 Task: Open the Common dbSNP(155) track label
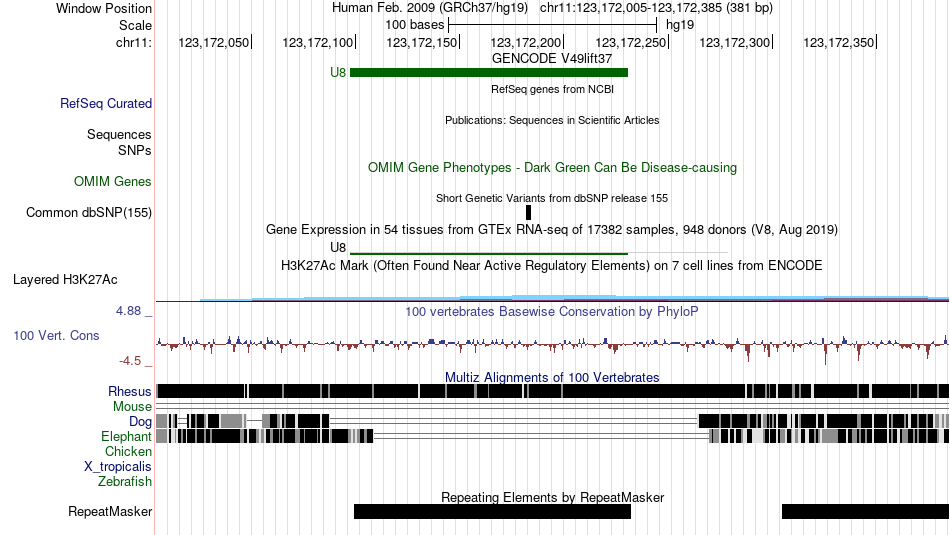89,213
